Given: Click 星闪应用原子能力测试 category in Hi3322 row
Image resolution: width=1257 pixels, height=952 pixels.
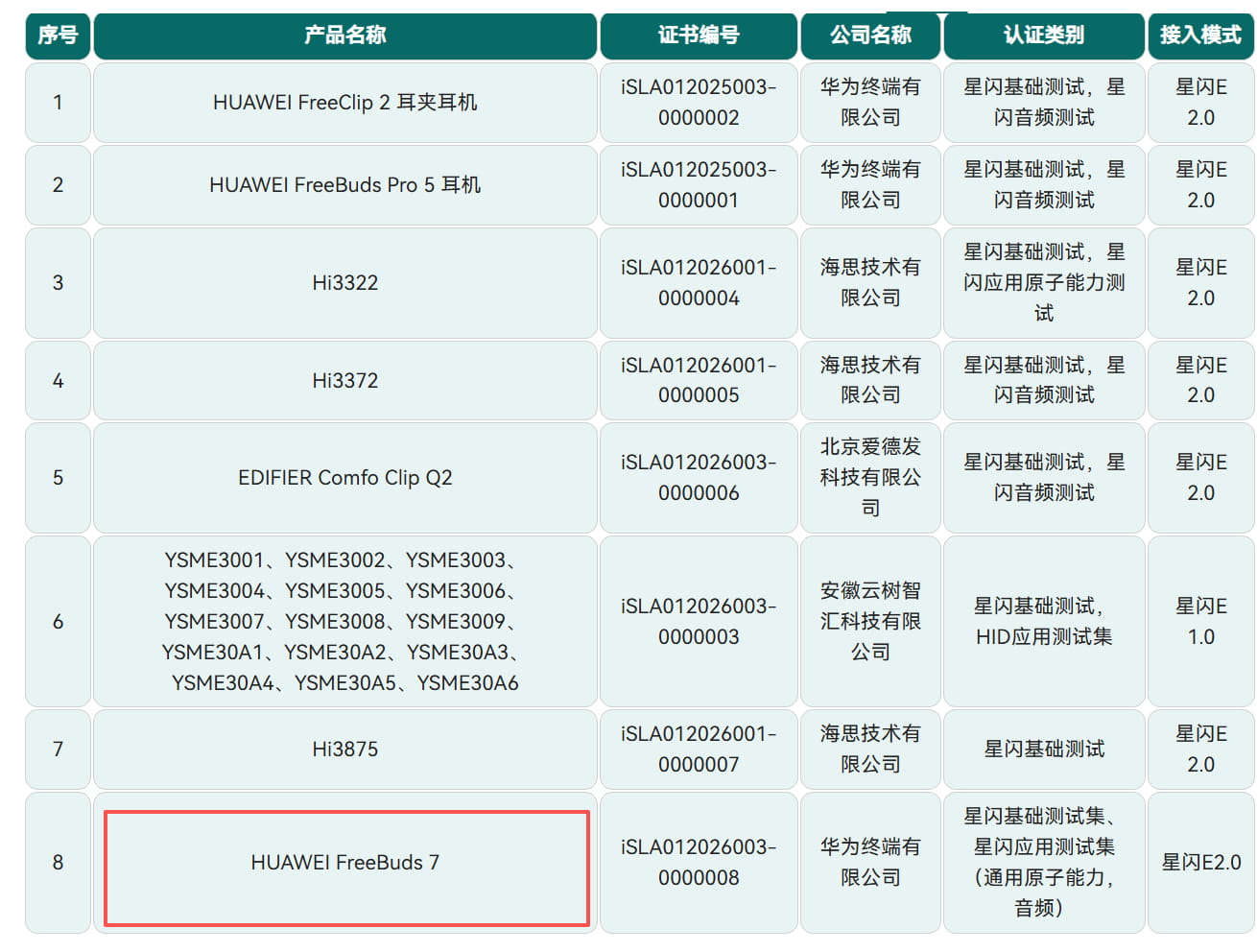Looking at the screenshot, I should [1044, 283].
